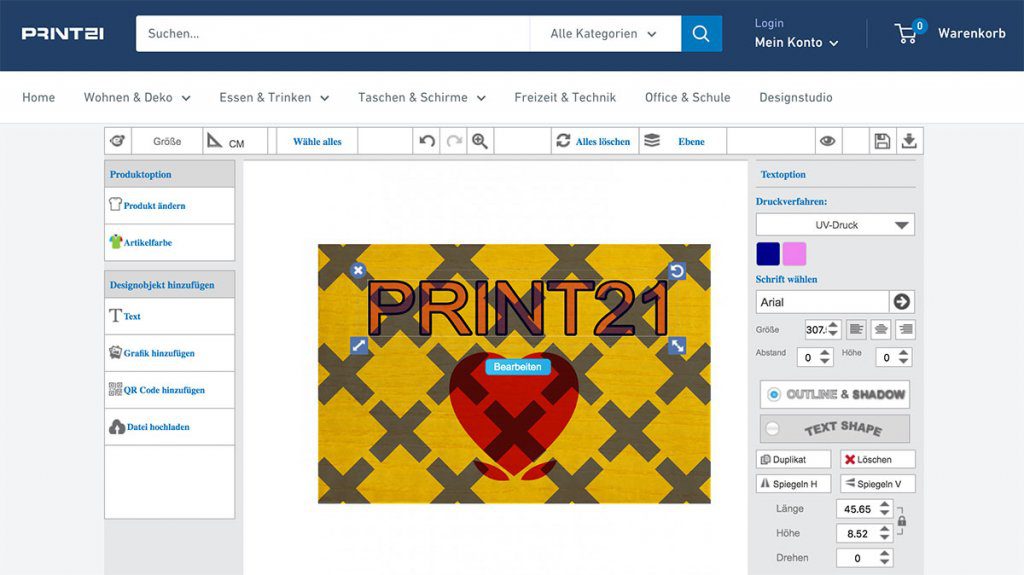Viewport: 1024px width, 575px height.
Task: Click the rotate handle on the text object
Action: tap(677, 271)
